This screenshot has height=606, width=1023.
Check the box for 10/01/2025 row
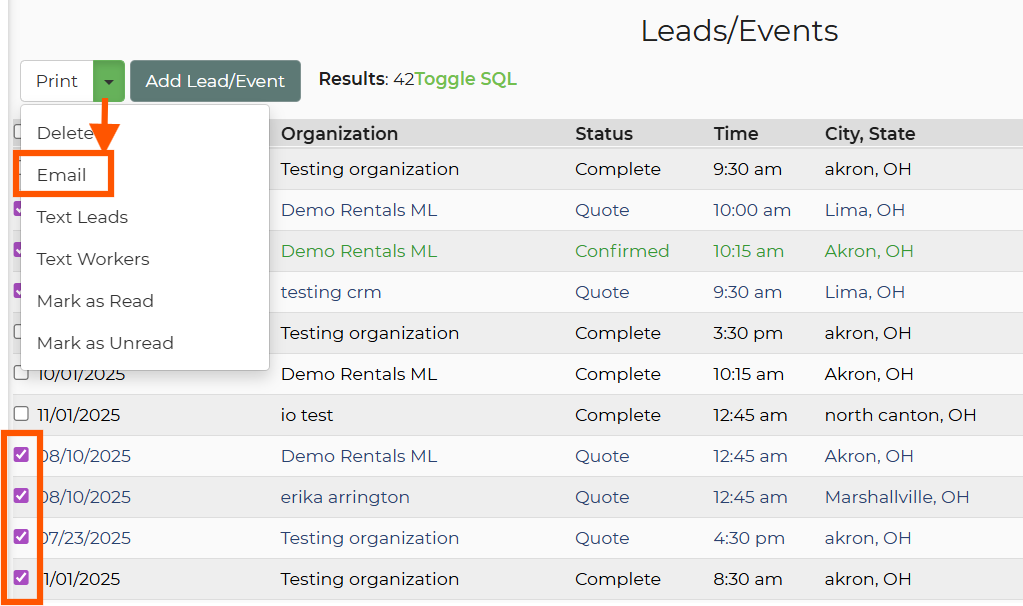(x=21, y=373)
